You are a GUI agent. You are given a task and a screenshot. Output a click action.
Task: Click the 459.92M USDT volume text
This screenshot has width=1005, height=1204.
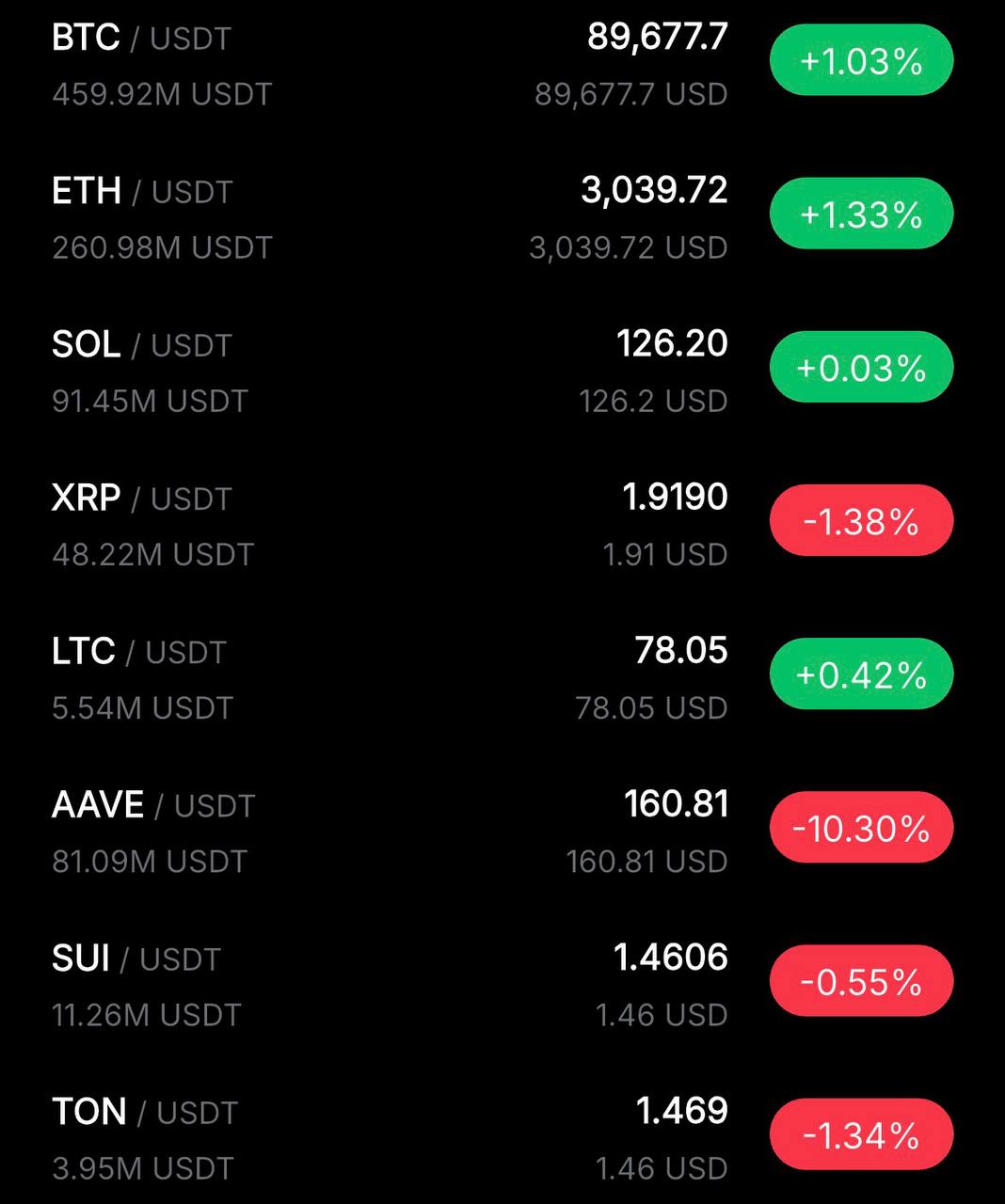(x=162, y=94)
